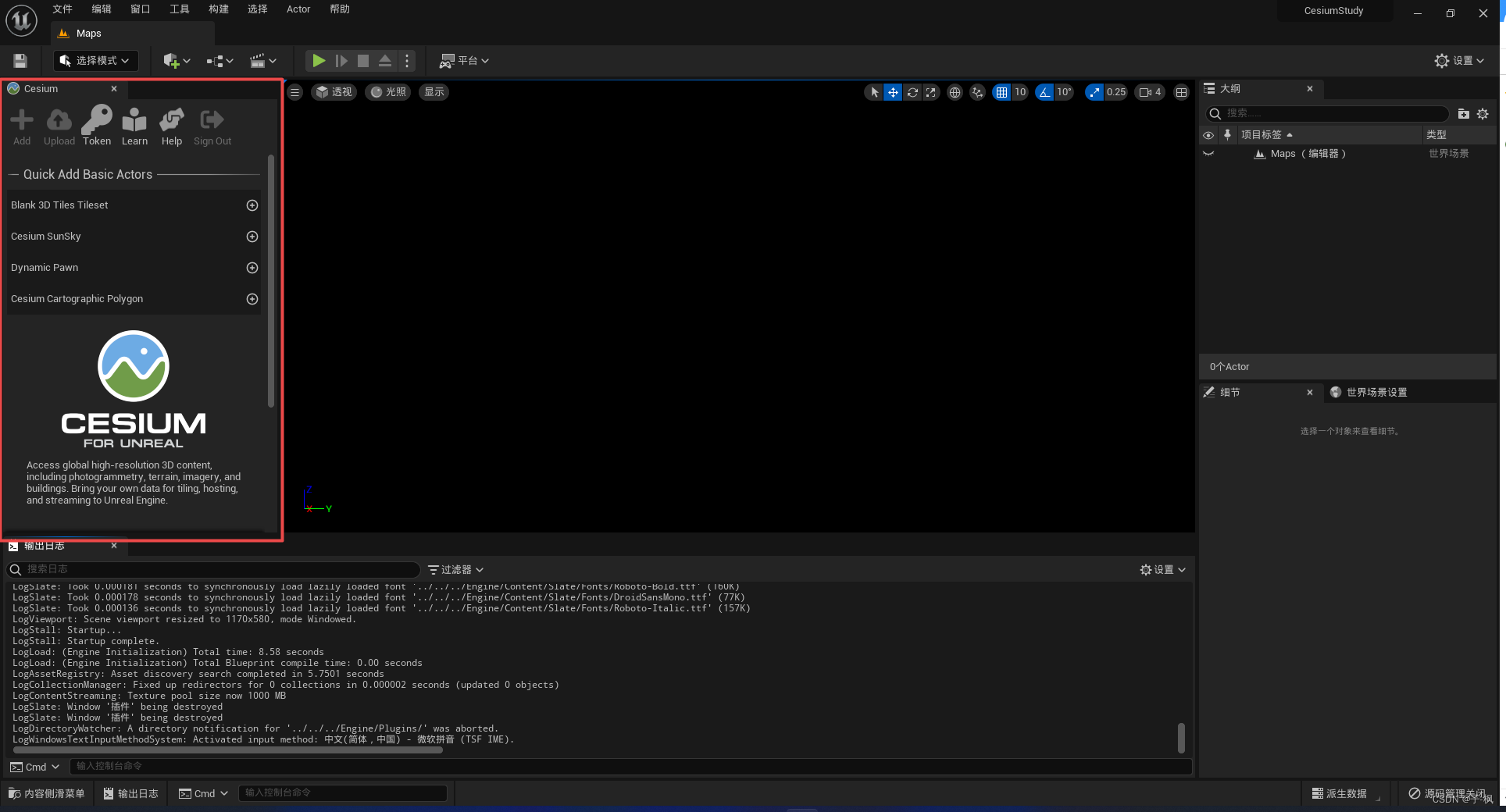The width and height of the screenshot is (1506, 812).
Task: Open the 构建 menu
Action: tap(219, 9)
